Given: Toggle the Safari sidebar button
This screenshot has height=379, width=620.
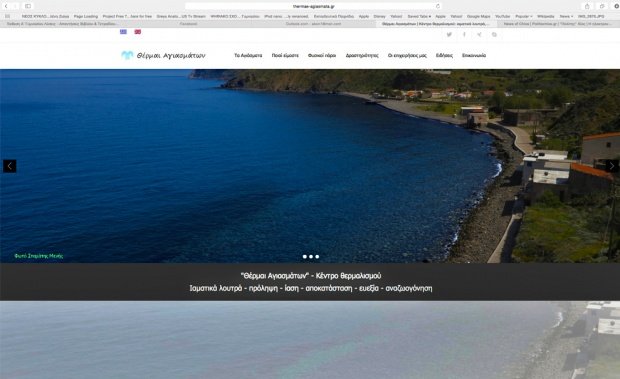Looking at the screenshot, I should [x=28, y=6].
